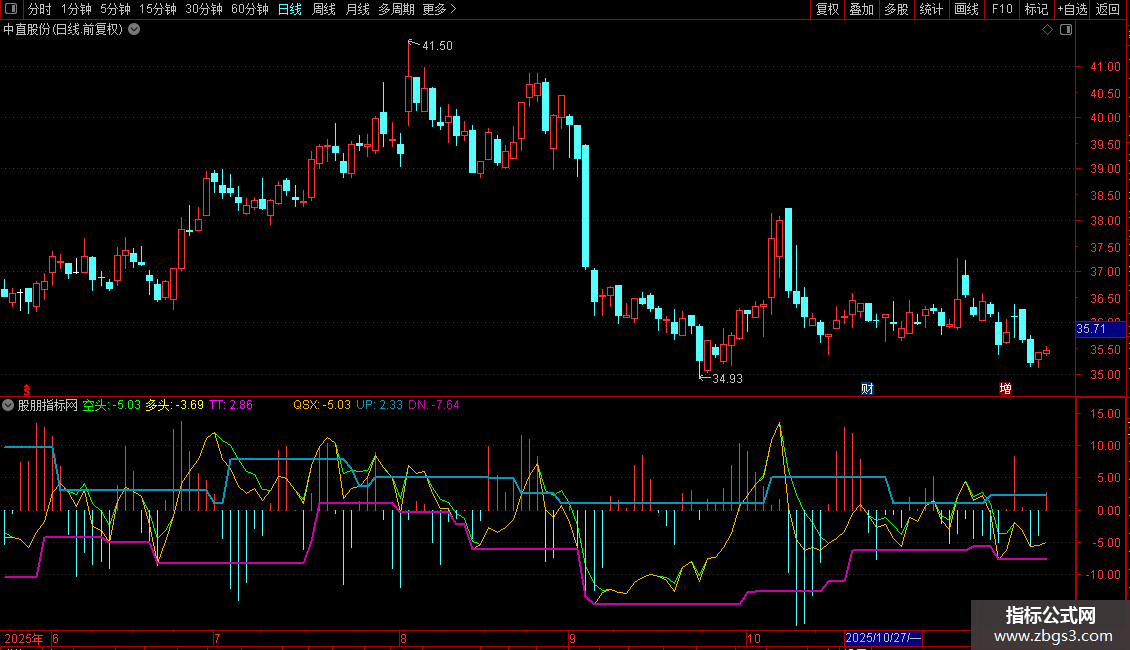Select the 60分钟 period tab
Screen dimensions: 1130x650
click(x=249, y=9)
